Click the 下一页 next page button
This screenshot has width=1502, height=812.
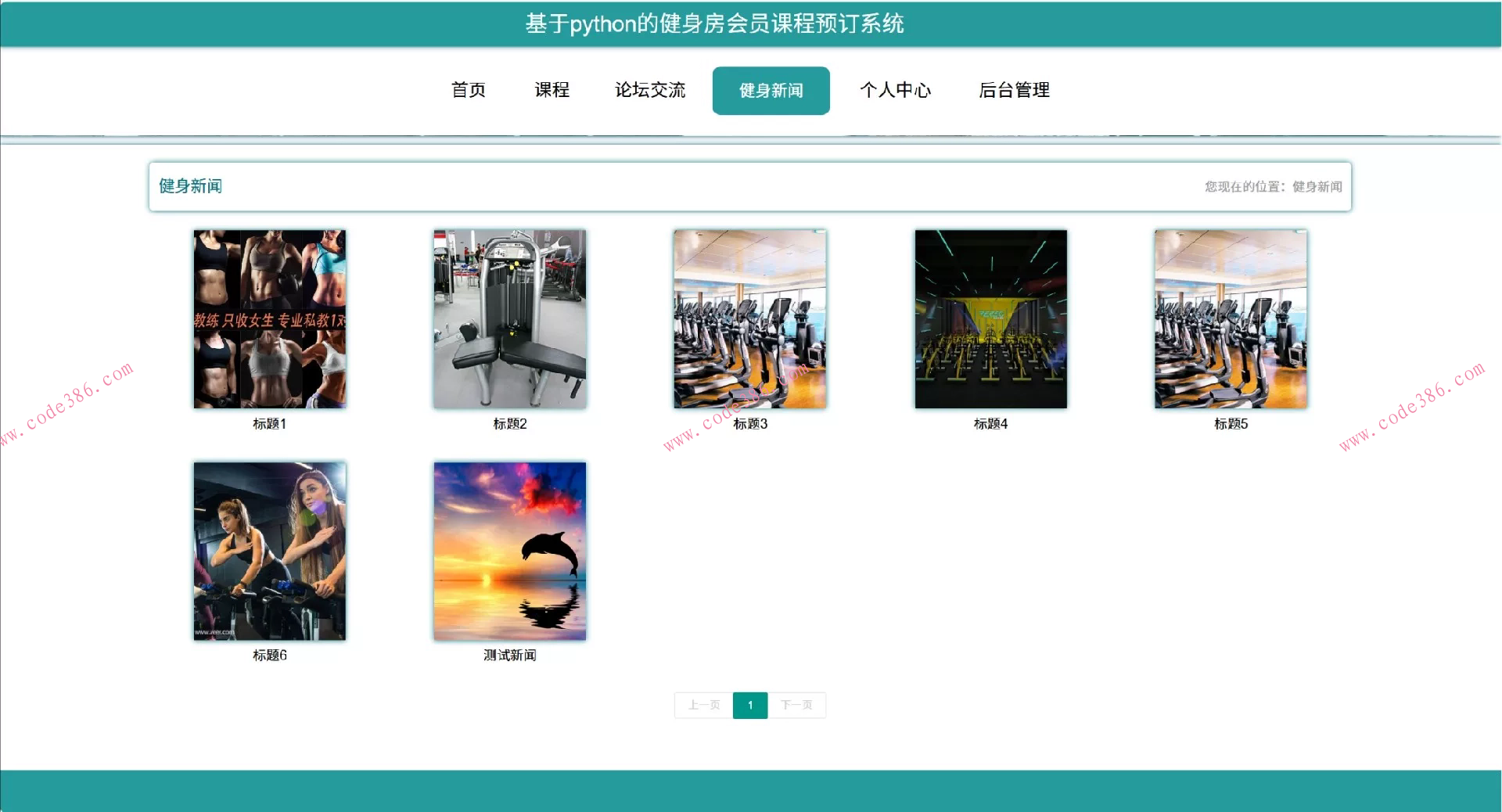[796, 705]
